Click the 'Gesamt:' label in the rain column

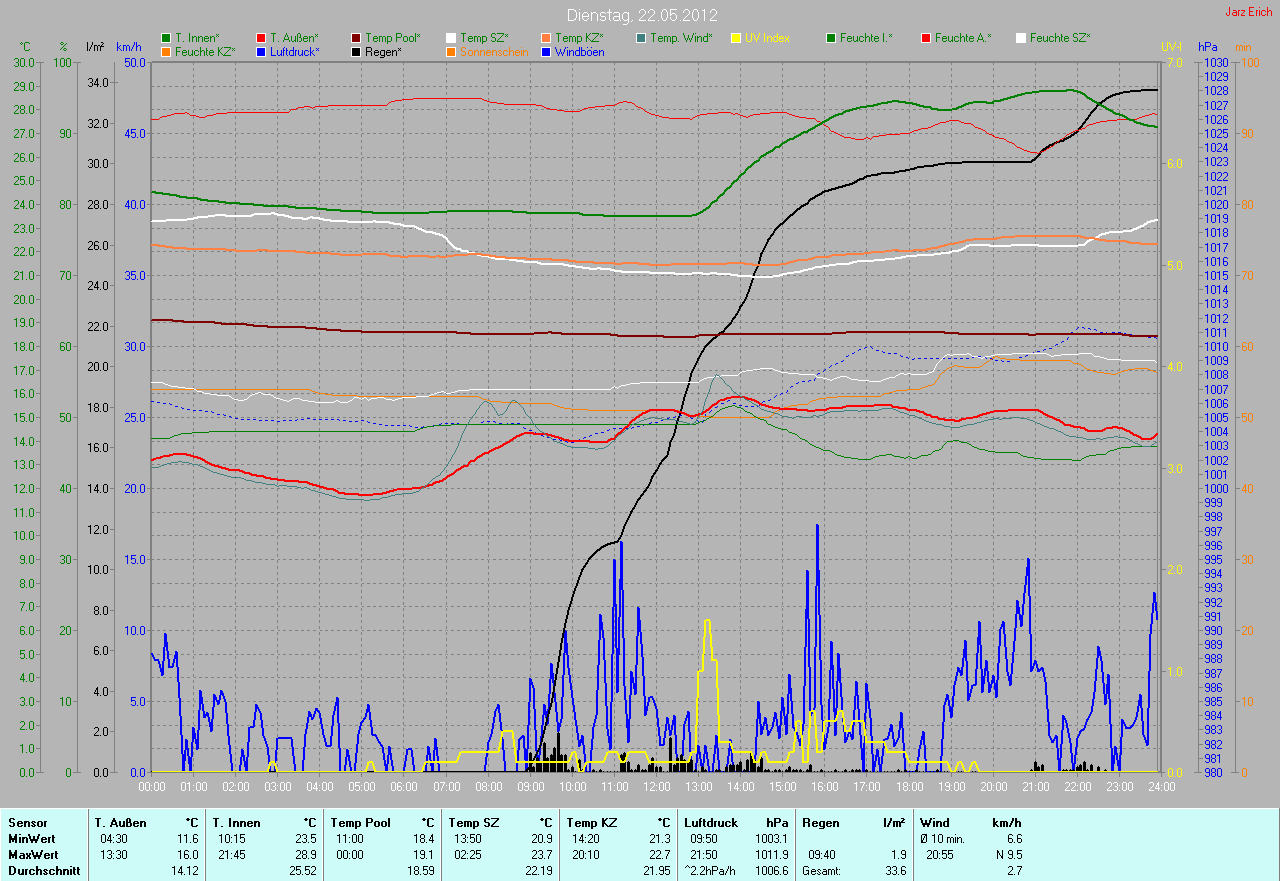[x=821, y=871]
